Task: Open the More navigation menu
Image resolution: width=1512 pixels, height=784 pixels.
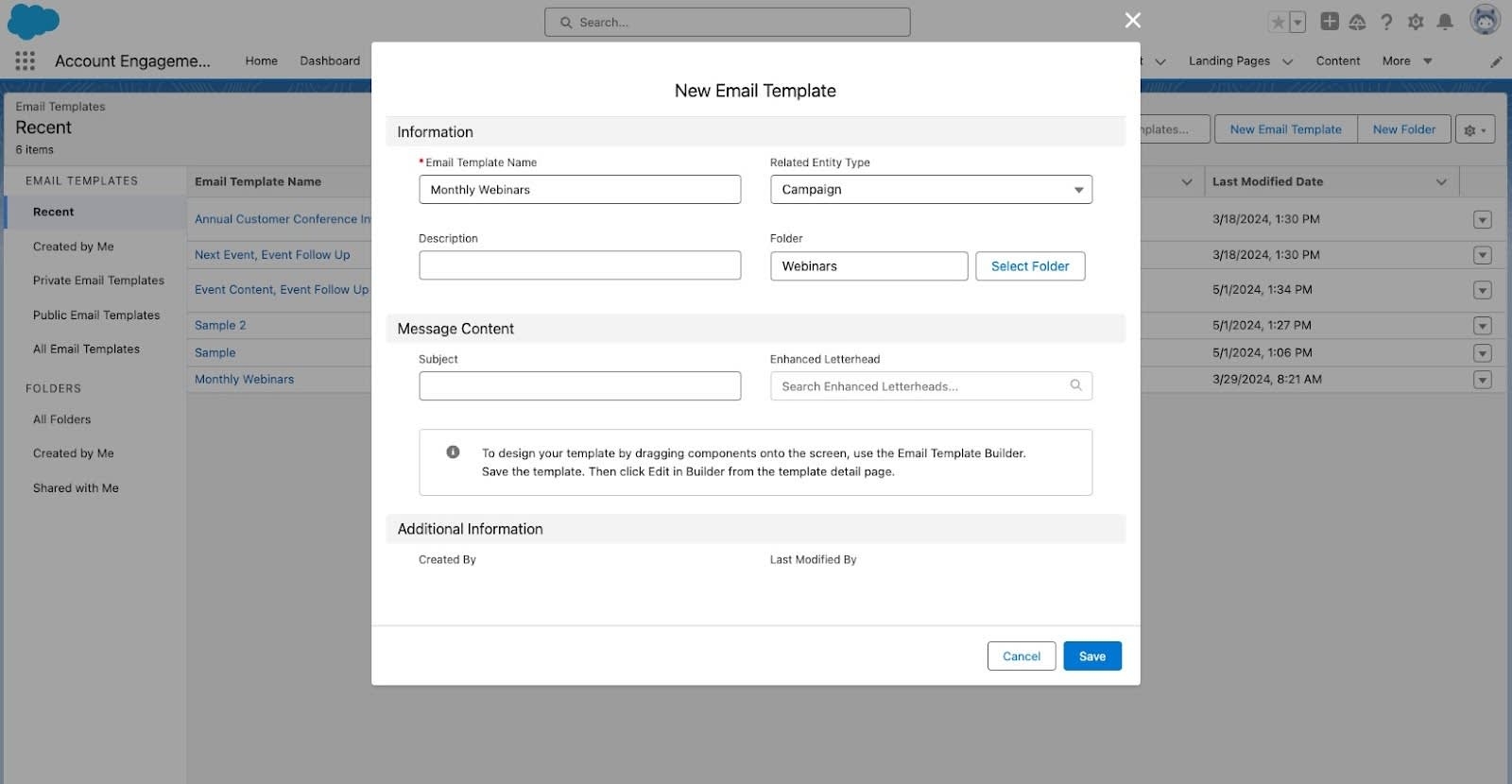Action: [x=1407, y=60]
